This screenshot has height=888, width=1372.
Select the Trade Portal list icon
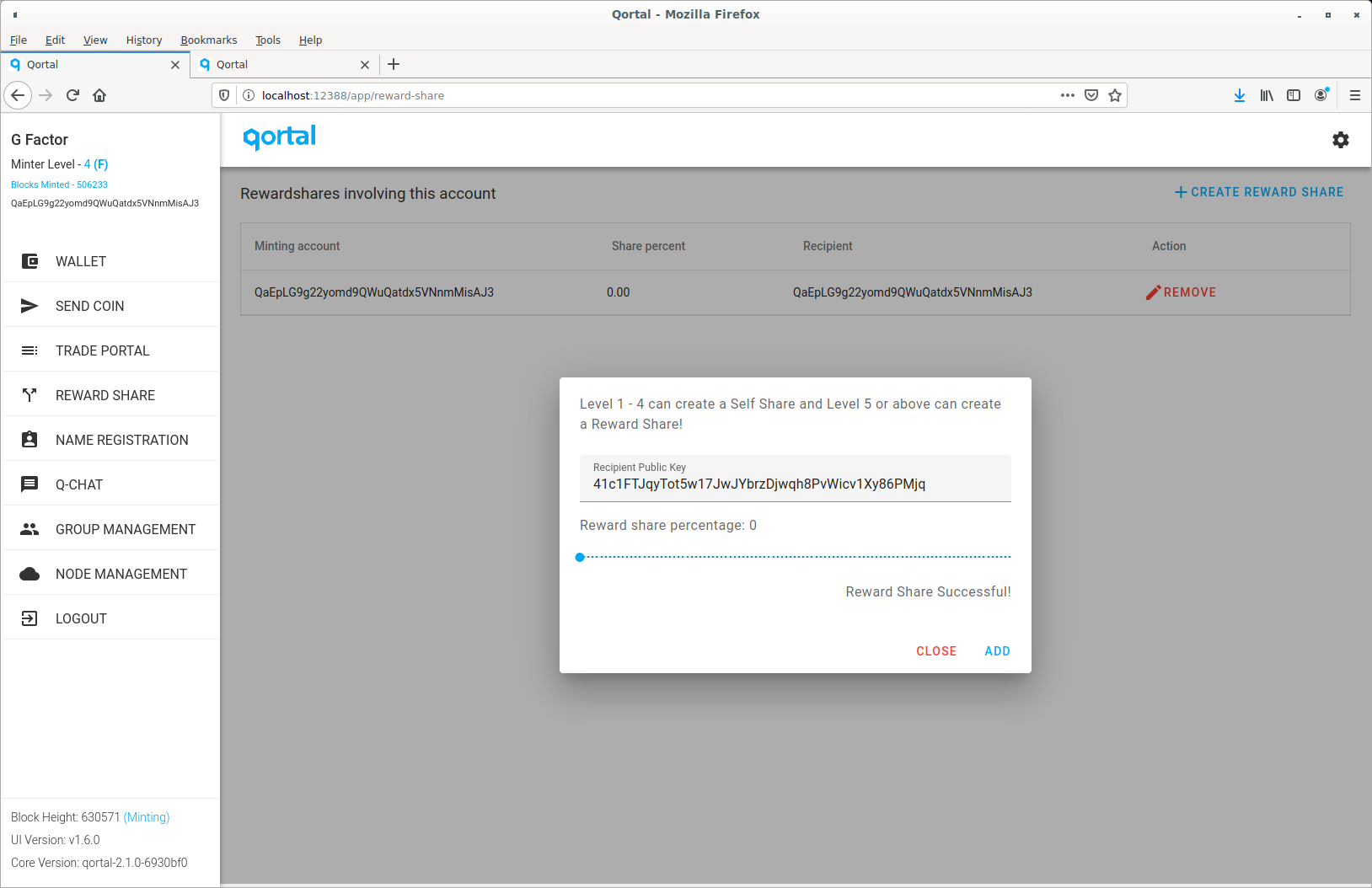point(29,350)
